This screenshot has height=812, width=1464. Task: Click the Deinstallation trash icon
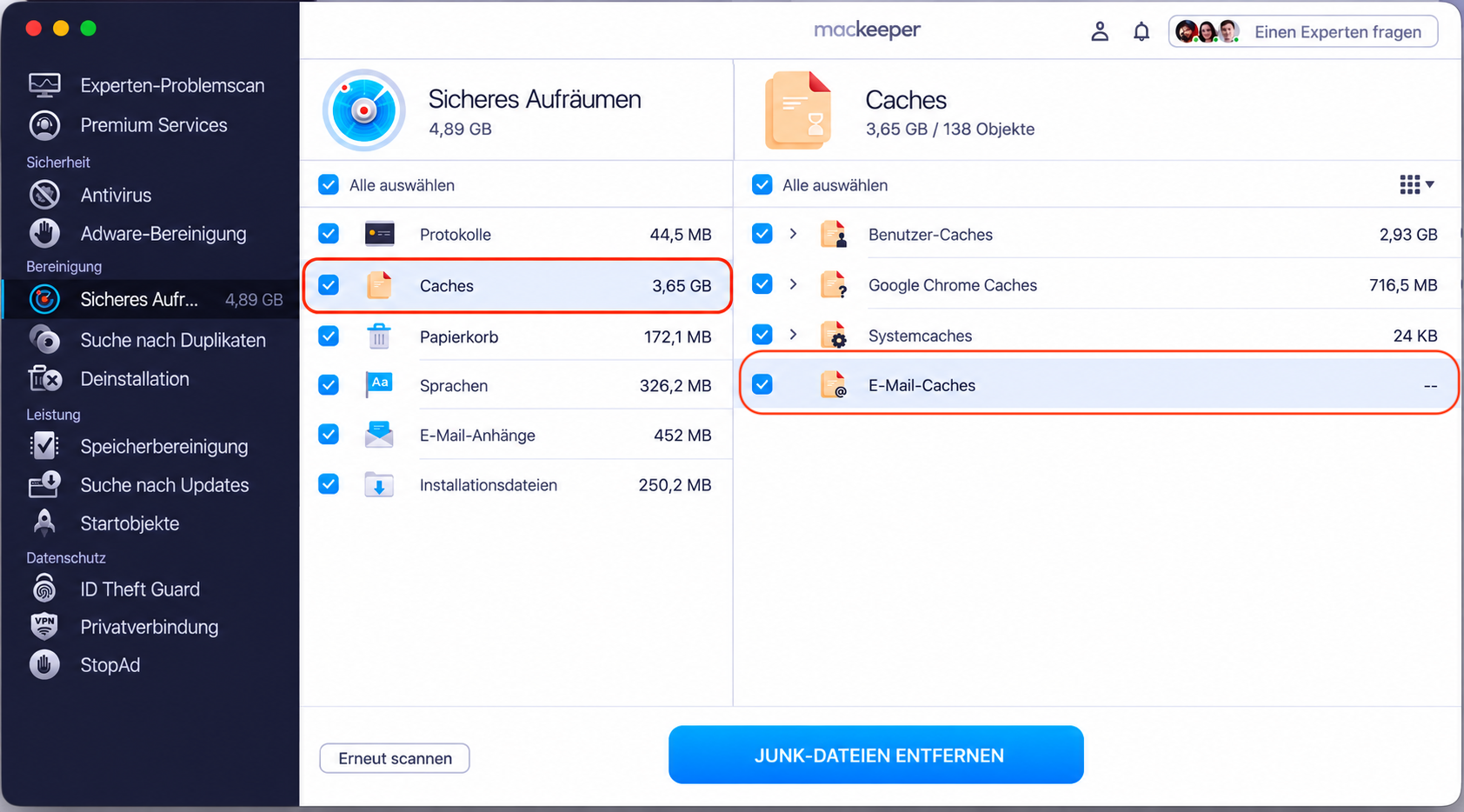pos(44,379)
